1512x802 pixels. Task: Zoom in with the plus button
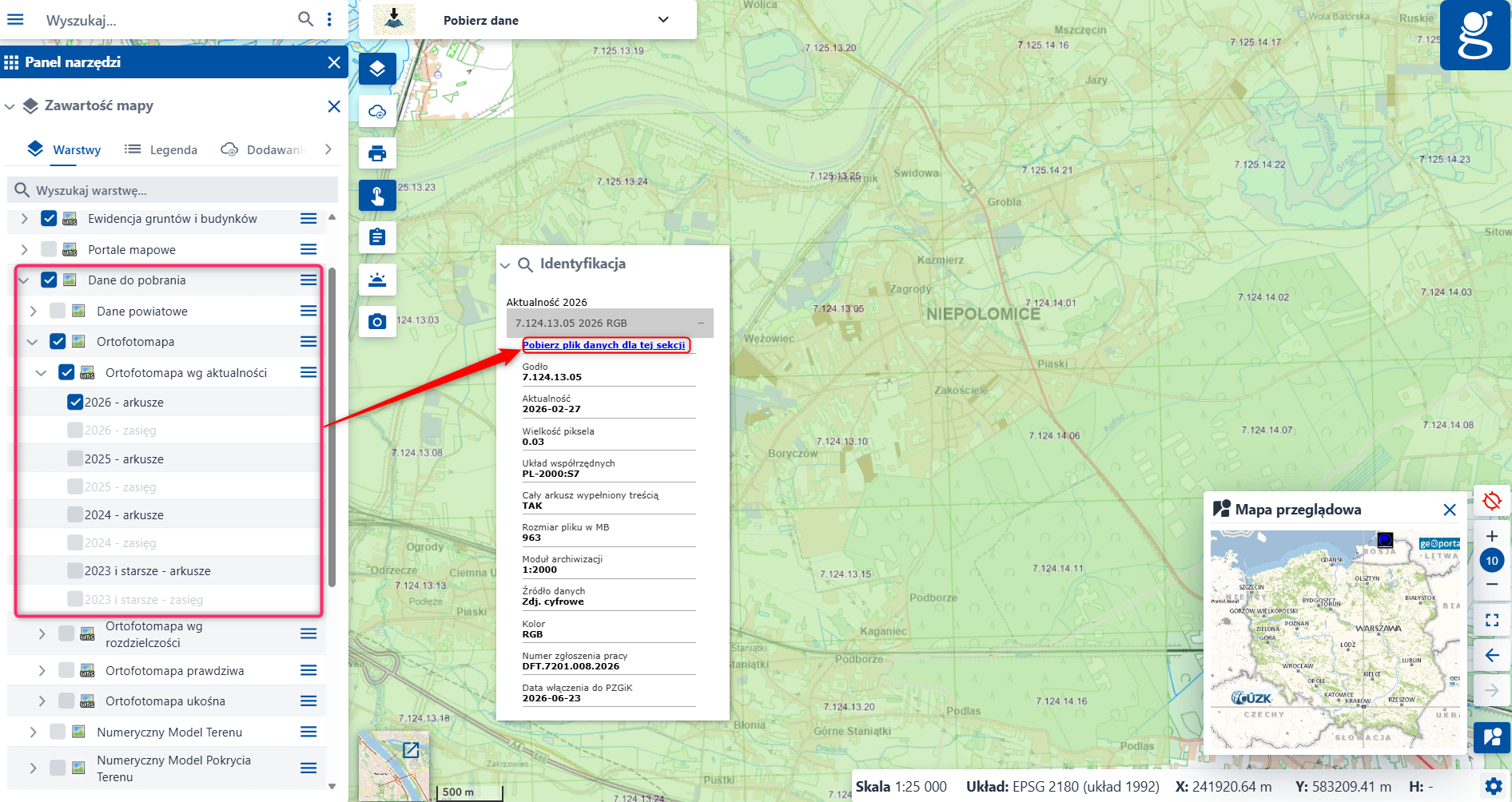click(x=1491, y=536)
